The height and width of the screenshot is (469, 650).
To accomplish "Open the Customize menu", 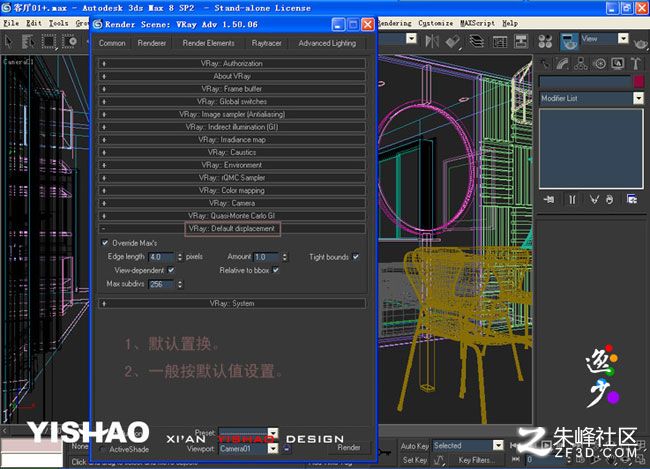I will tap(435, 23).
